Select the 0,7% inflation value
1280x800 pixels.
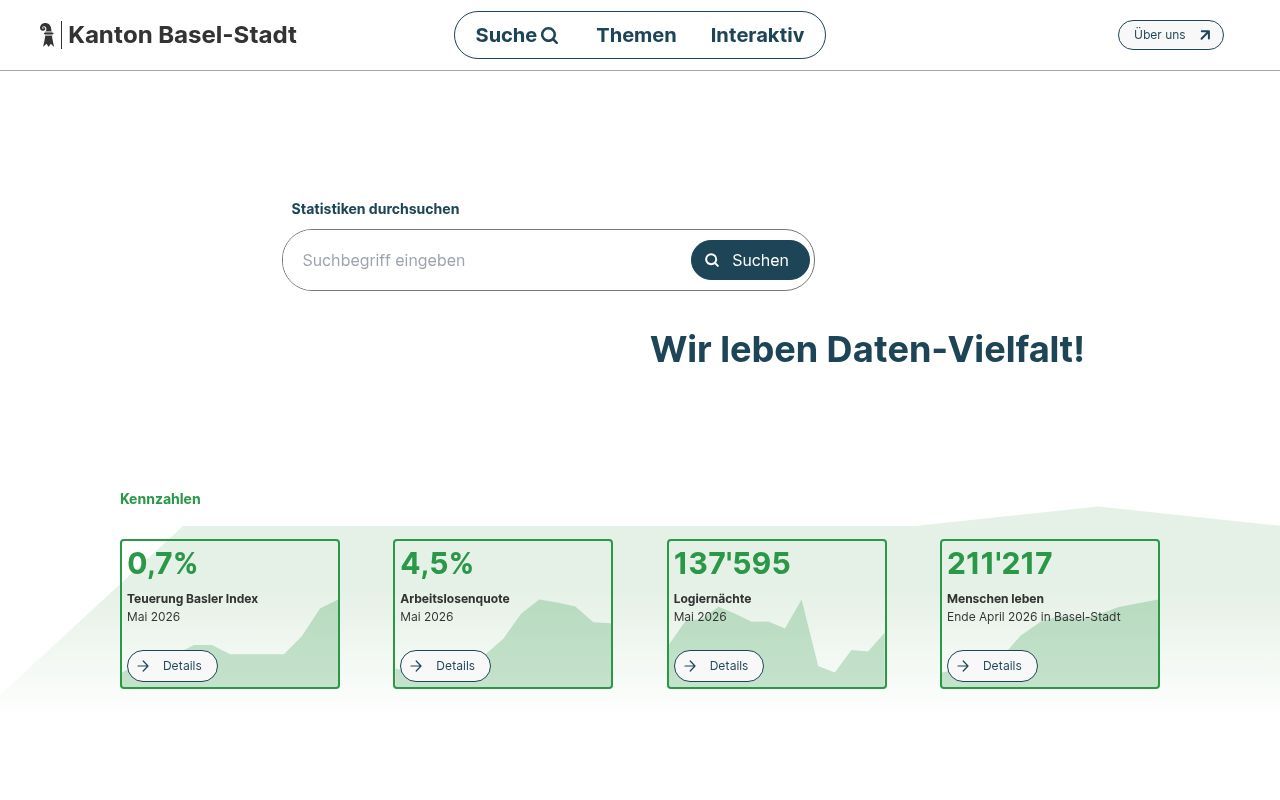tap(162, 563)
